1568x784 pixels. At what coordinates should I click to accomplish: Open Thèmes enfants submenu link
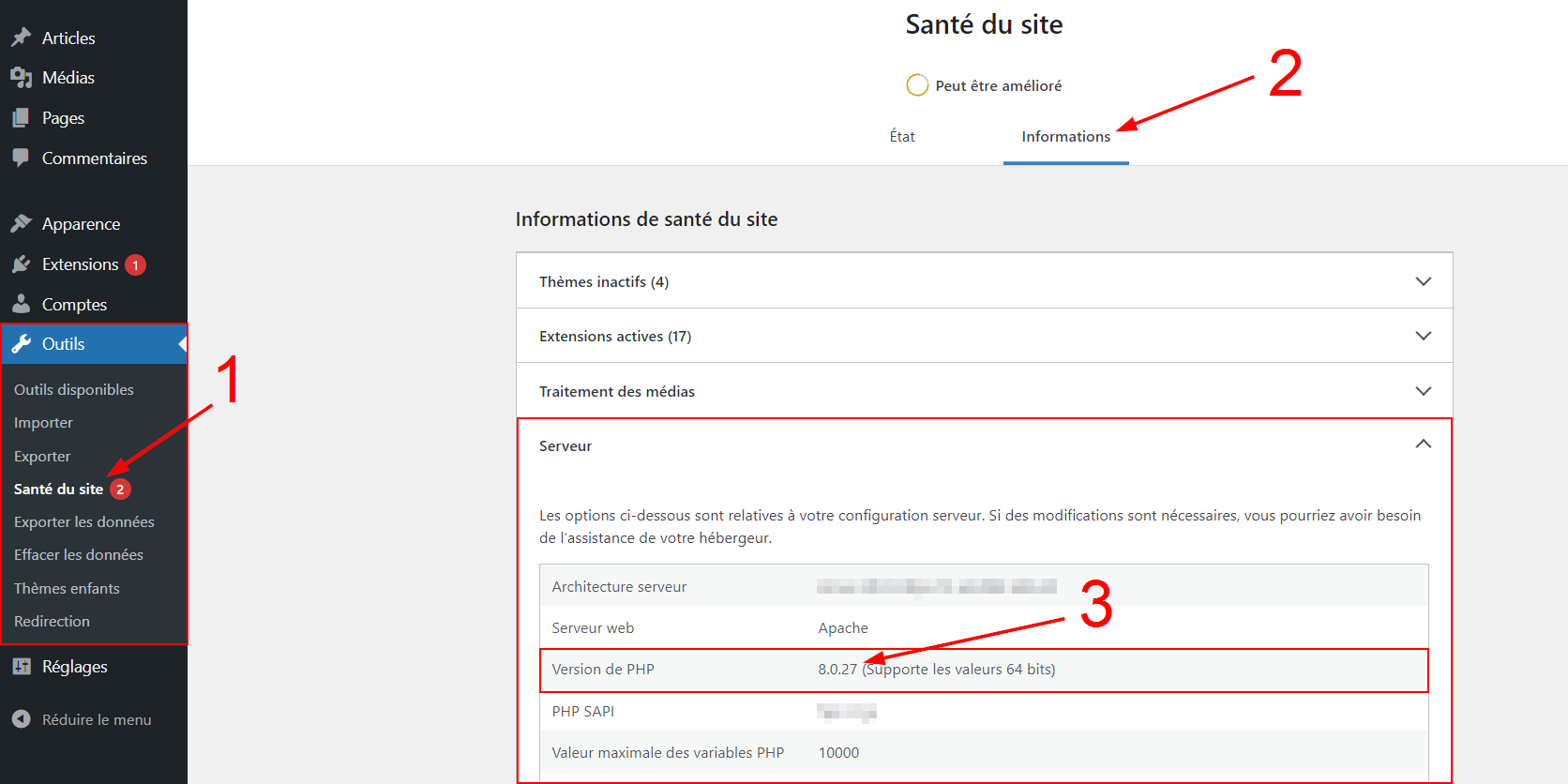(x=67, y=589)
